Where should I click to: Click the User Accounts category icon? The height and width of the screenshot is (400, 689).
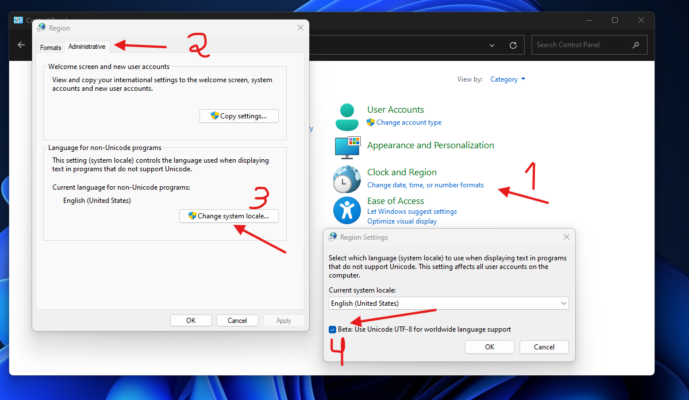(x=347, y=115)
